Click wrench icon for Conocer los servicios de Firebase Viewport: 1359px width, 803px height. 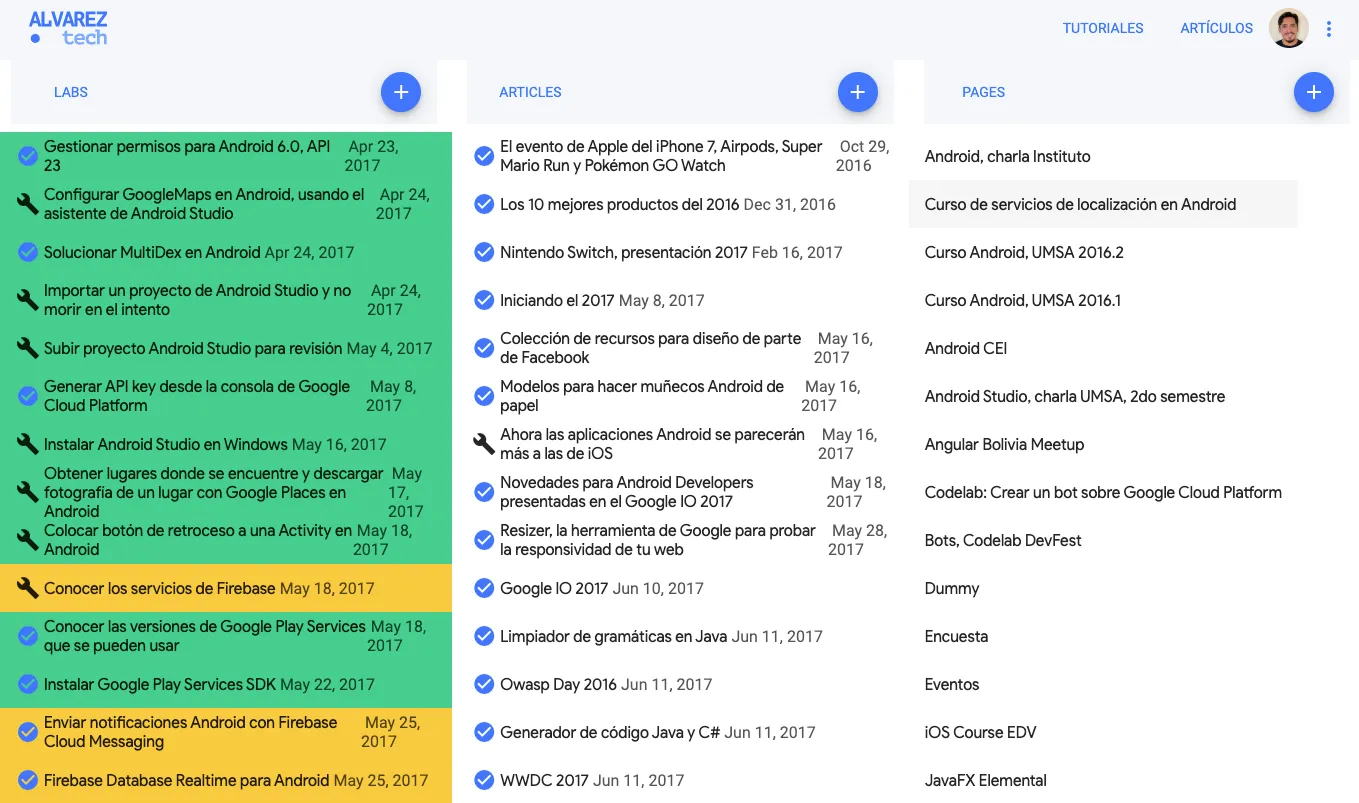click(28, 588)
